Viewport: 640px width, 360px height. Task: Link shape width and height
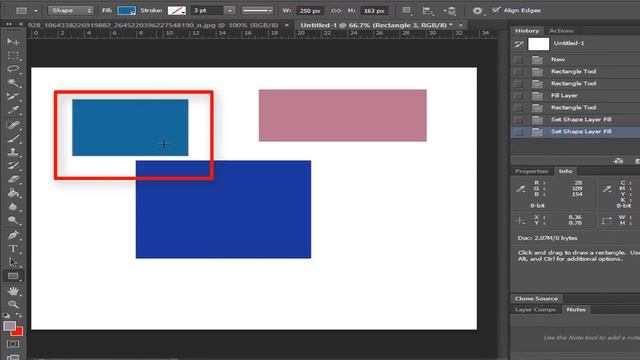(x=336, y=11)
